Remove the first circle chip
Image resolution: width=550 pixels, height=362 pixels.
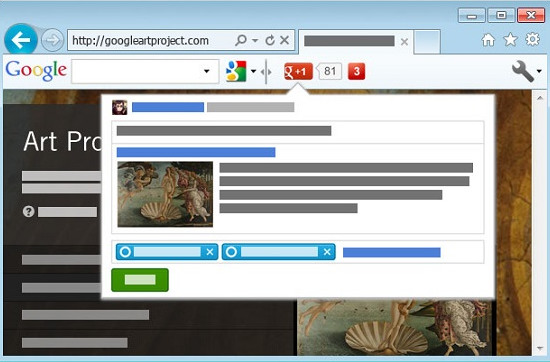pyautogui.click(x=210, y=252)
